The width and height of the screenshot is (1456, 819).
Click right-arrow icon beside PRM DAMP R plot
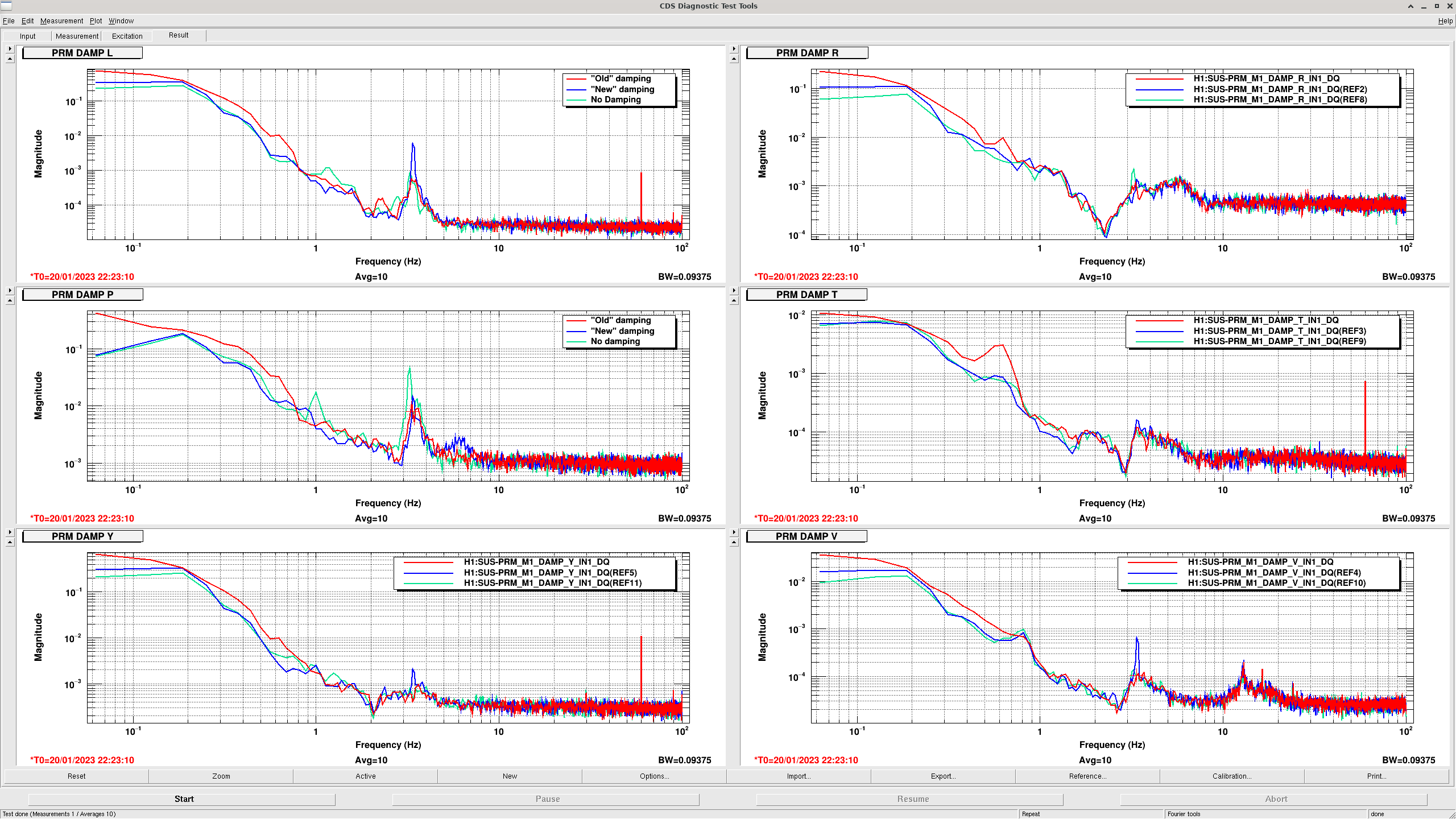coord(734,49)
